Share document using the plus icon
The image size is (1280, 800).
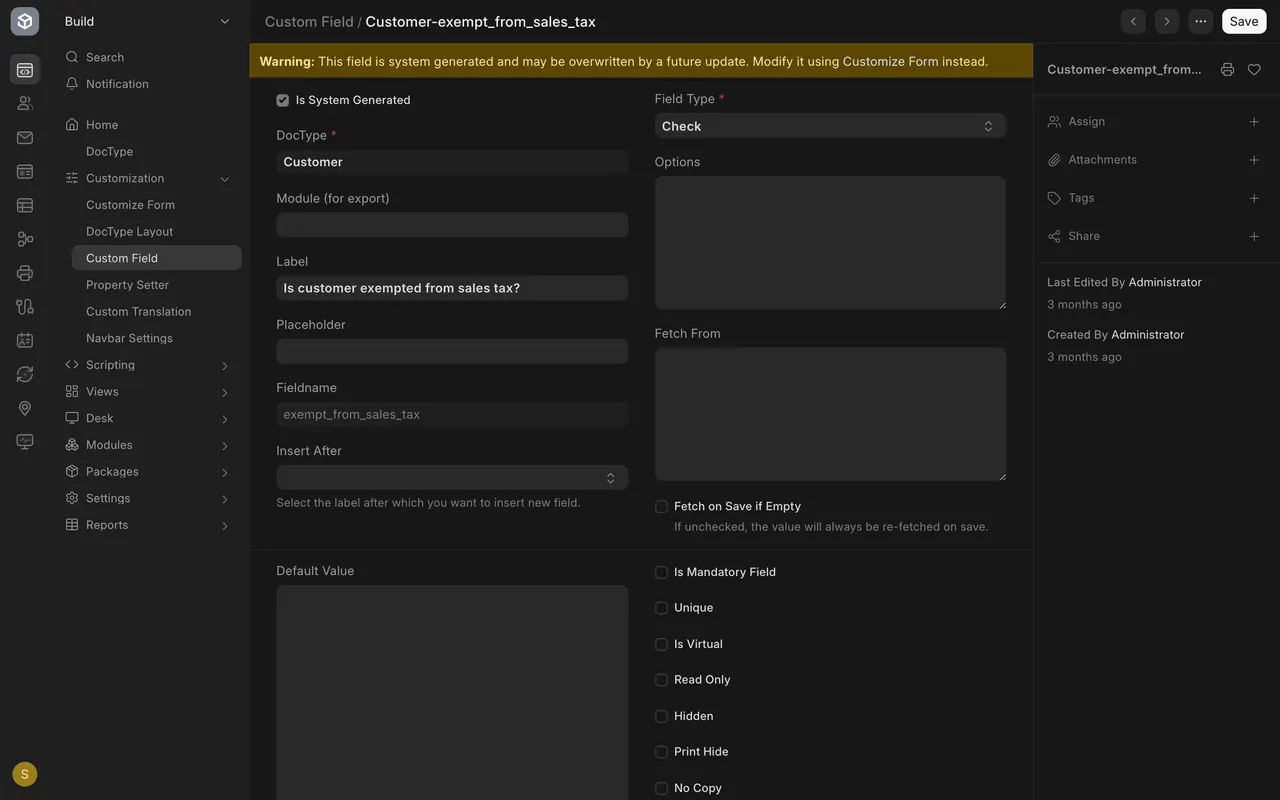[1254, 236]
